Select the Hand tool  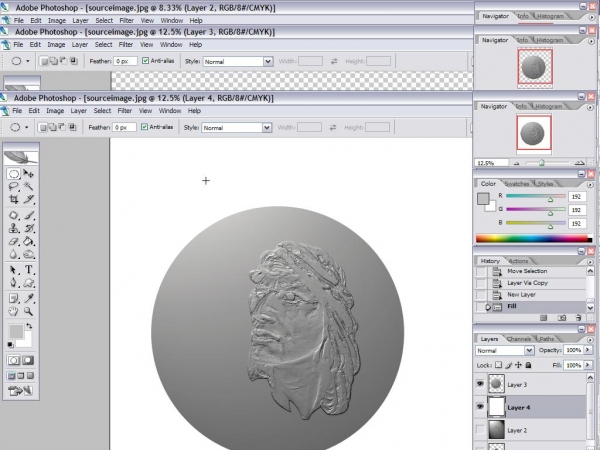(14, 311)
